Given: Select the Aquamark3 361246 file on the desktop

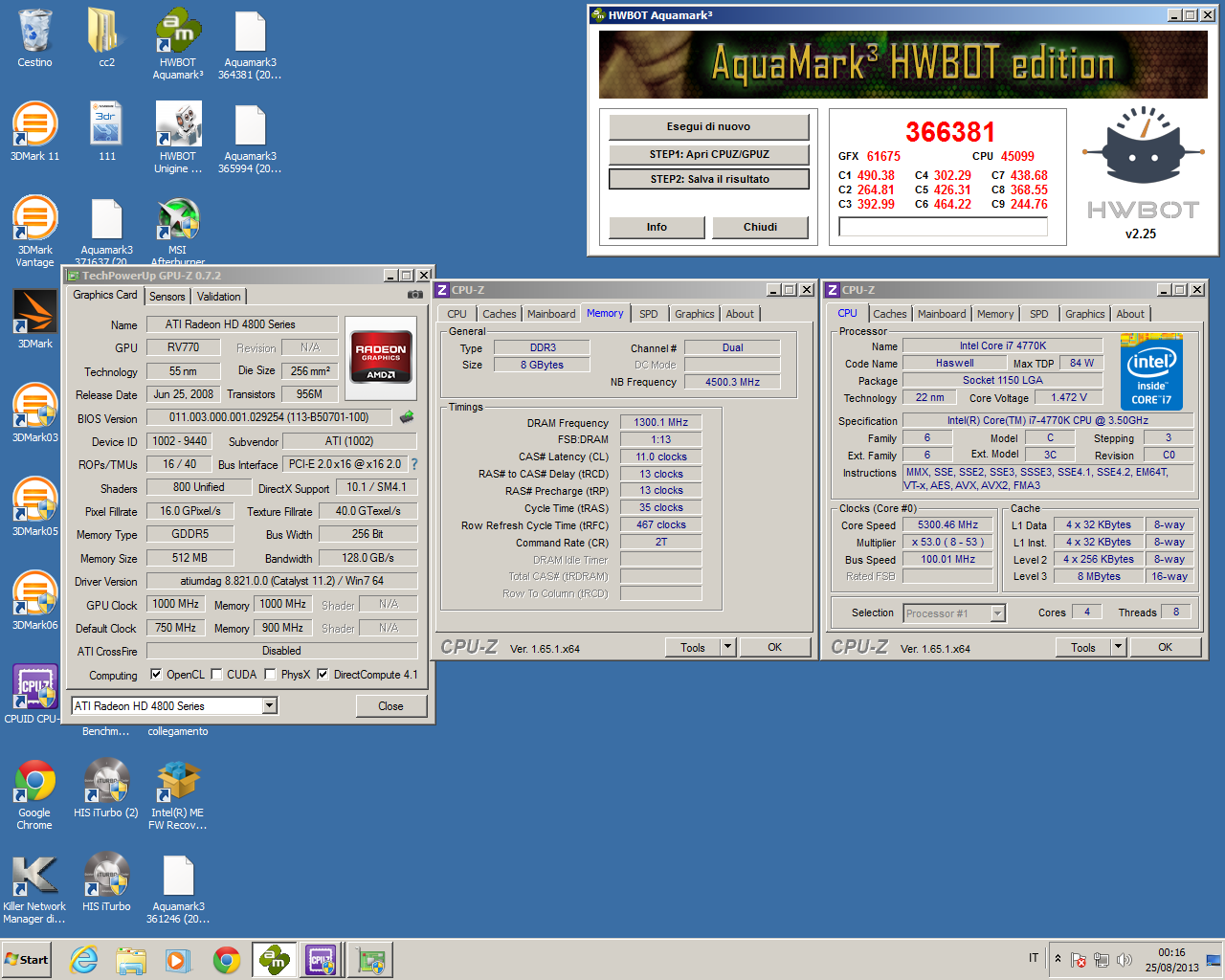Looking at the screenshot, I should tap(178, 888).
